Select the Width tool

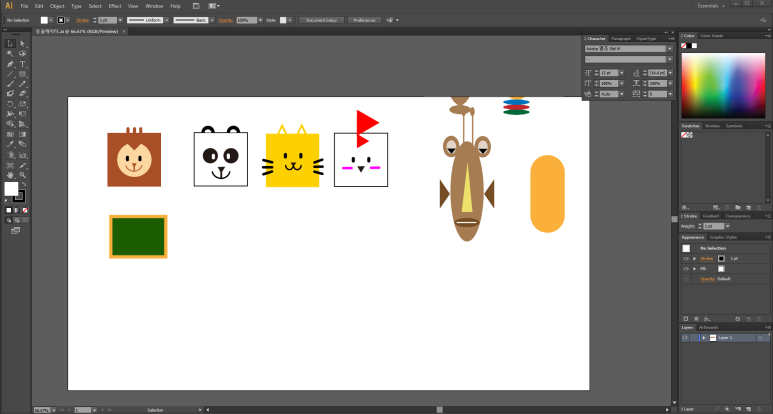[10, 114]
